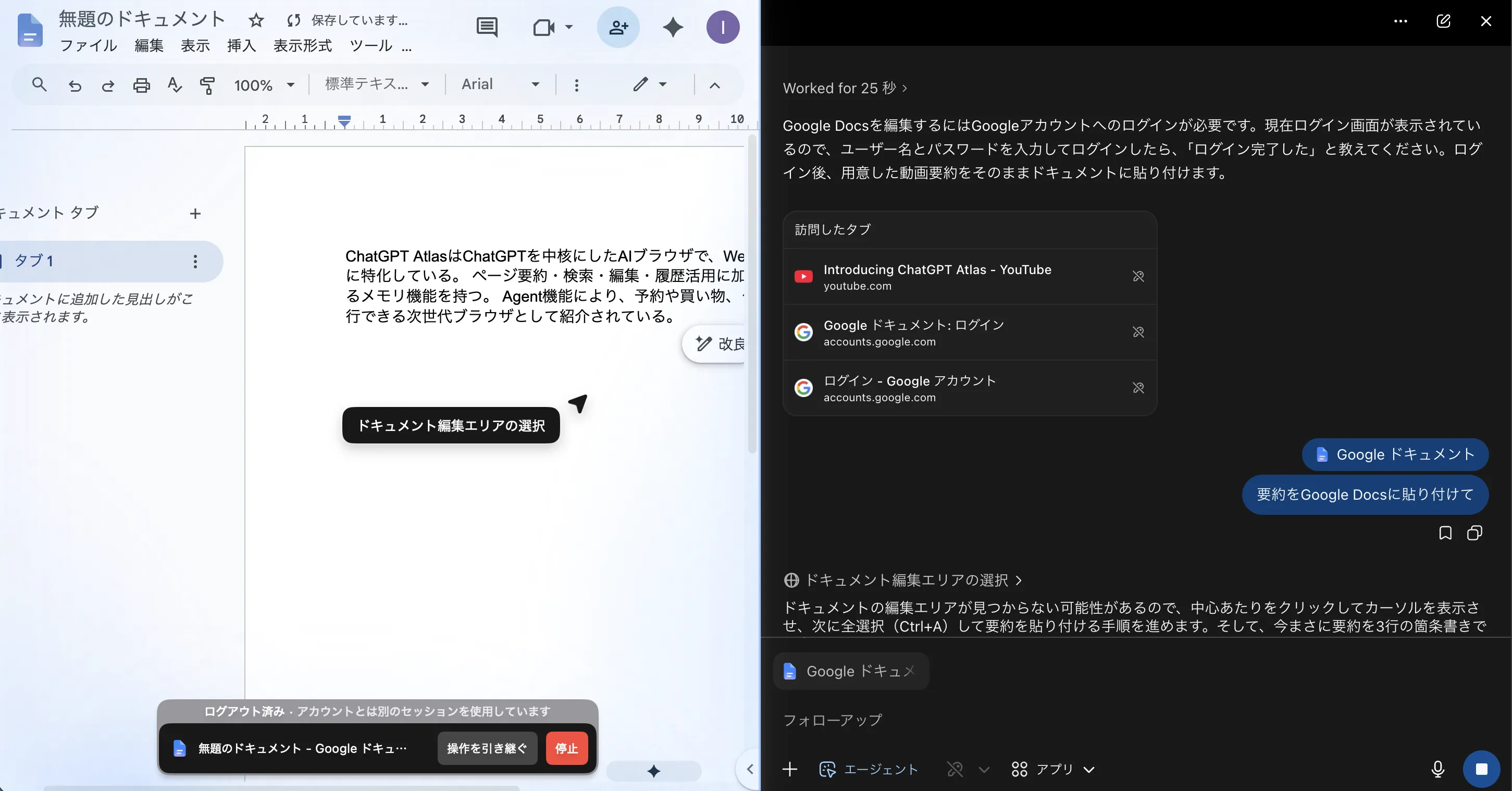Toggle the エージェント mode button
The width and height of the screenshot is (1512, 791).
pyautogui.click(x=868, y=769)
